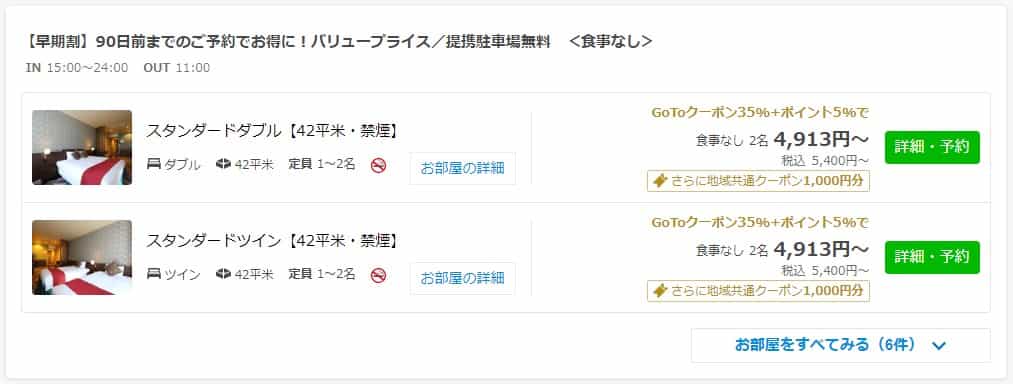Click the bed icon beside ツイン
This screenshot has height=384, width=1013.
click(154, 275)
